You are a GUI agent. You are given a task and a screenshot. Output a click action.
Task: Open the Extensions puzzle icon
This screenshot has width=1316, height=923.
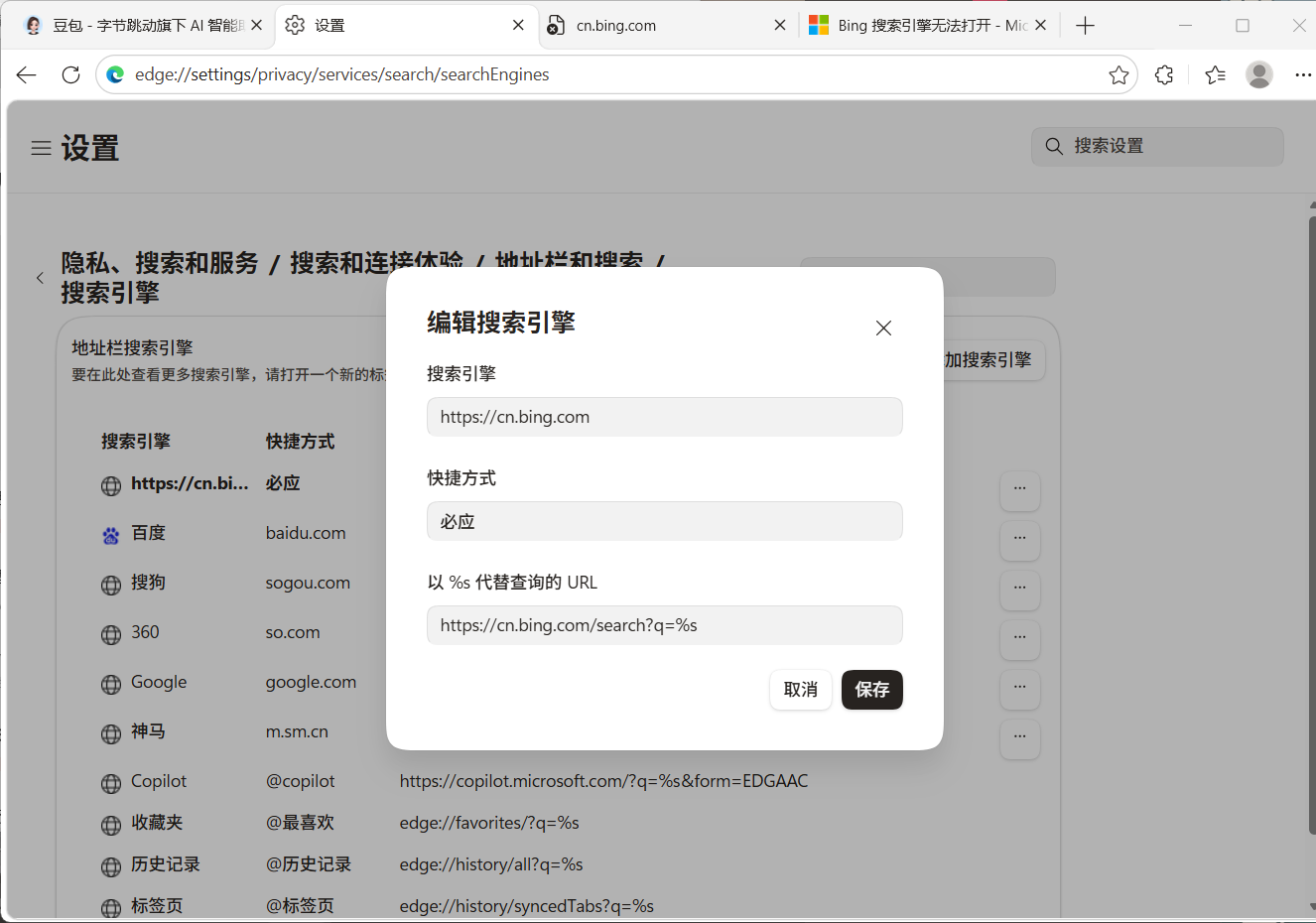tap(1164, 74)
